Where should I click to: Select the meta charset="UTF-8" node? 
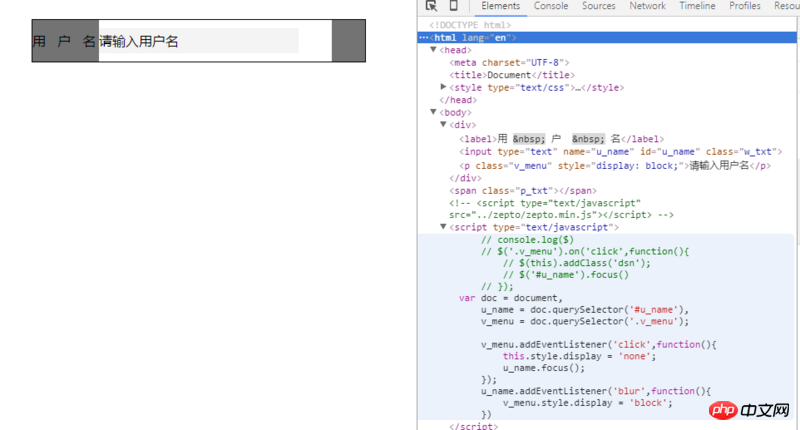509,63
